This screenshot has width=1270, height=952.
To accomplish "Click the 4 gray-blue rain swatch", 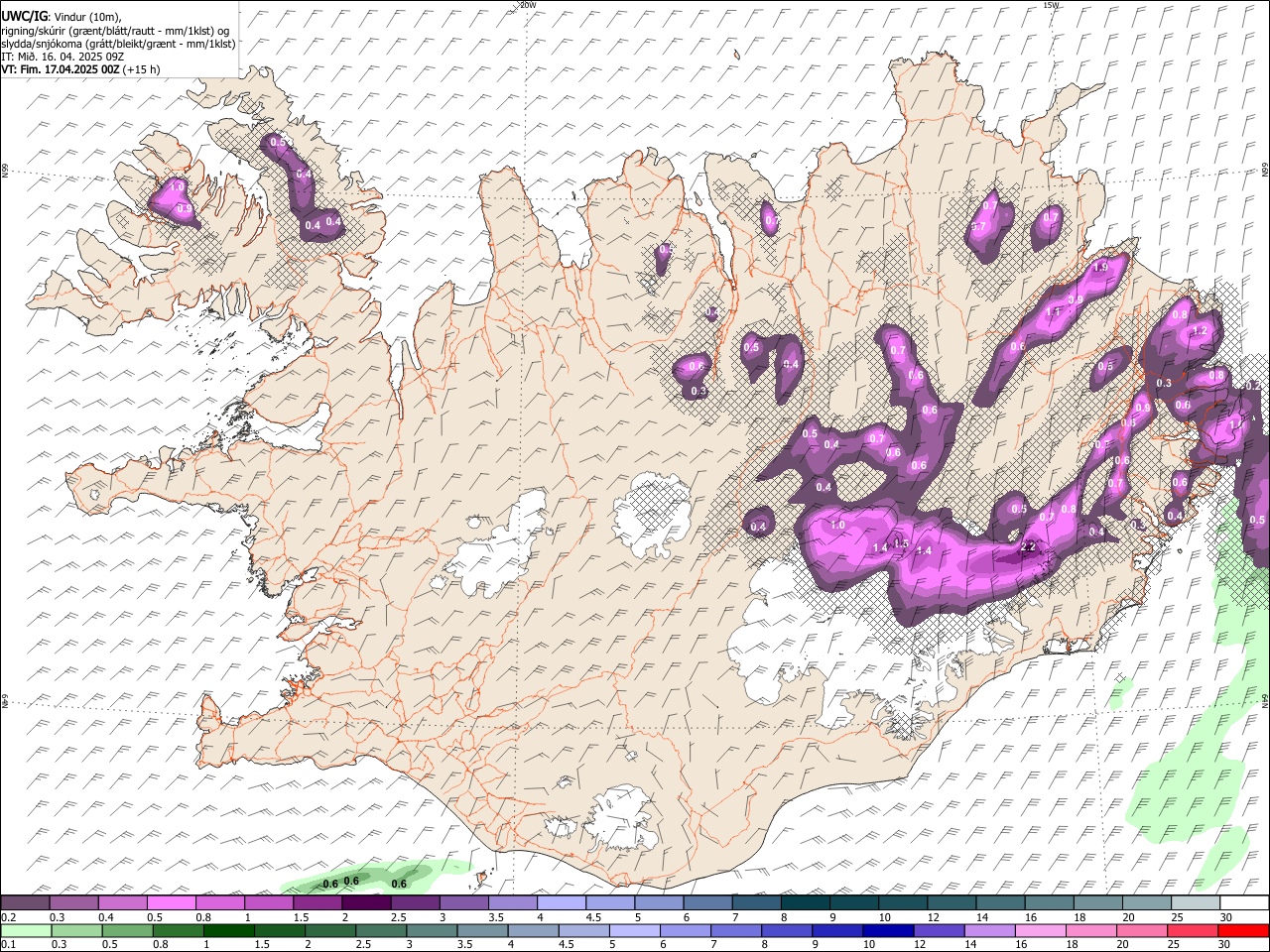I will [533, 930].
